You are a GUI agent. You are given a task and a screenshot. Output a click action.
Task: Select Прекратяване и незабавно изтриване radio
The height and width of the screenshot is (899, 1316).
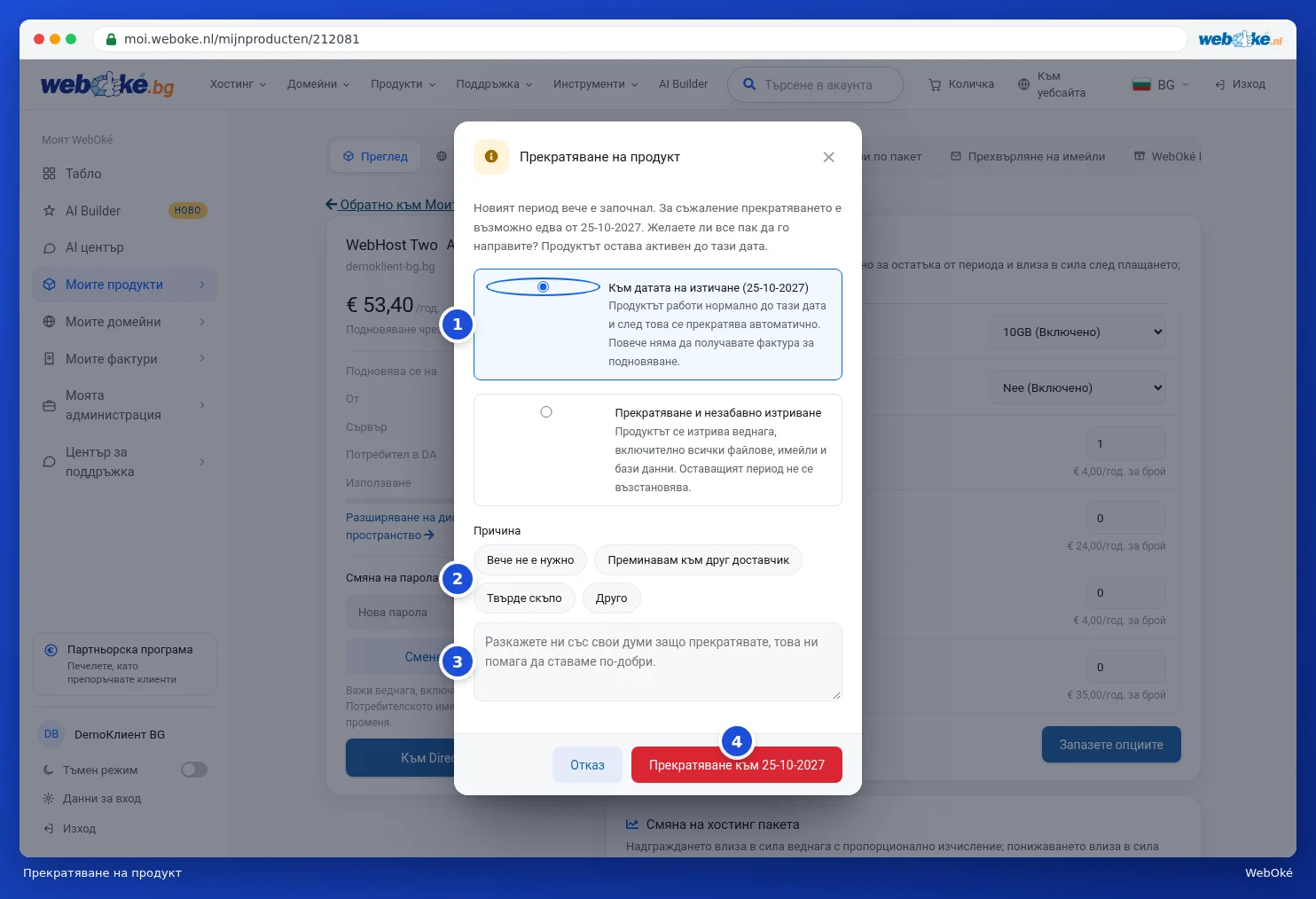546,412
